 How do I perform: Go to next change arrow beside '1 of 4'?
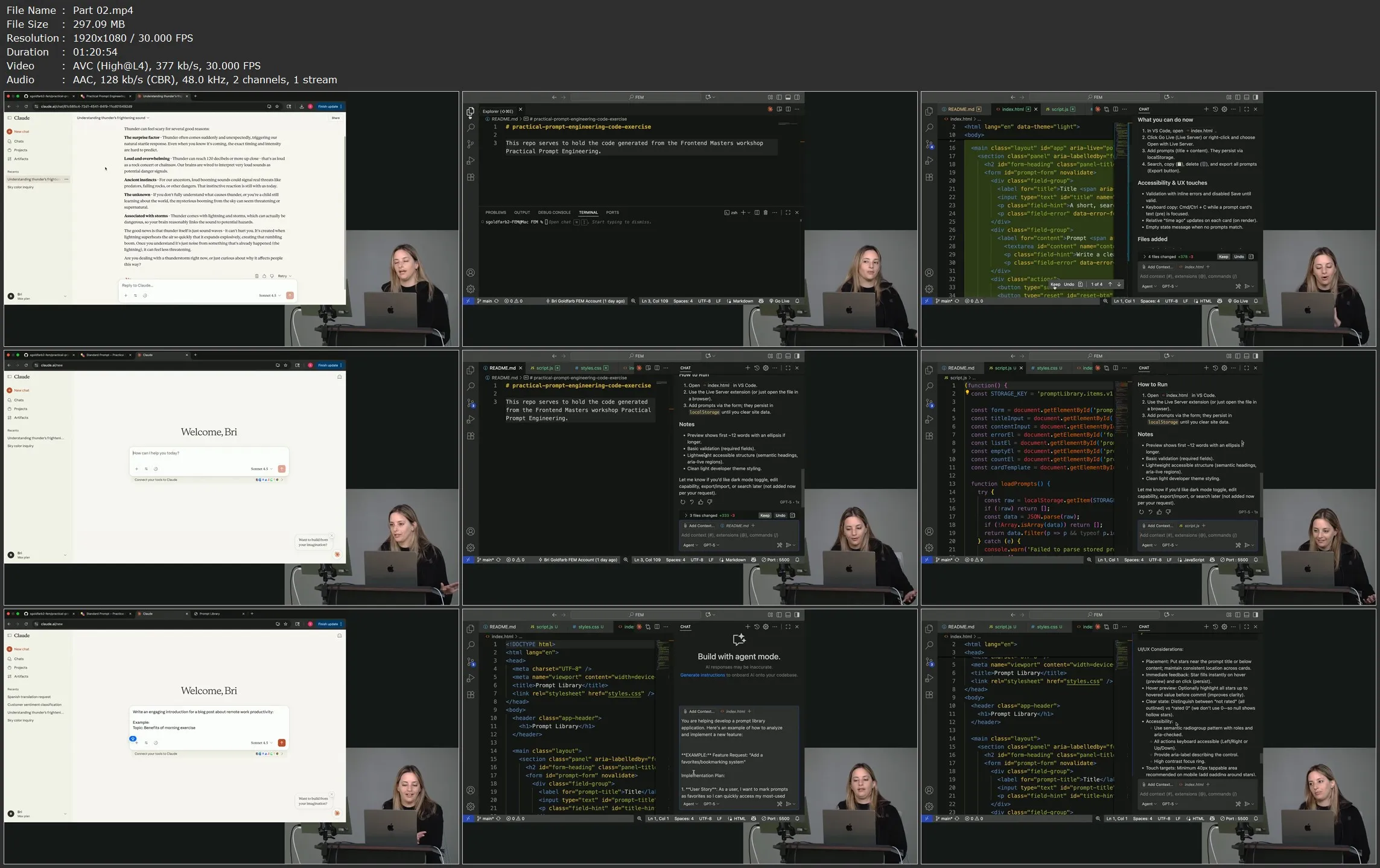pos(1119,284)
